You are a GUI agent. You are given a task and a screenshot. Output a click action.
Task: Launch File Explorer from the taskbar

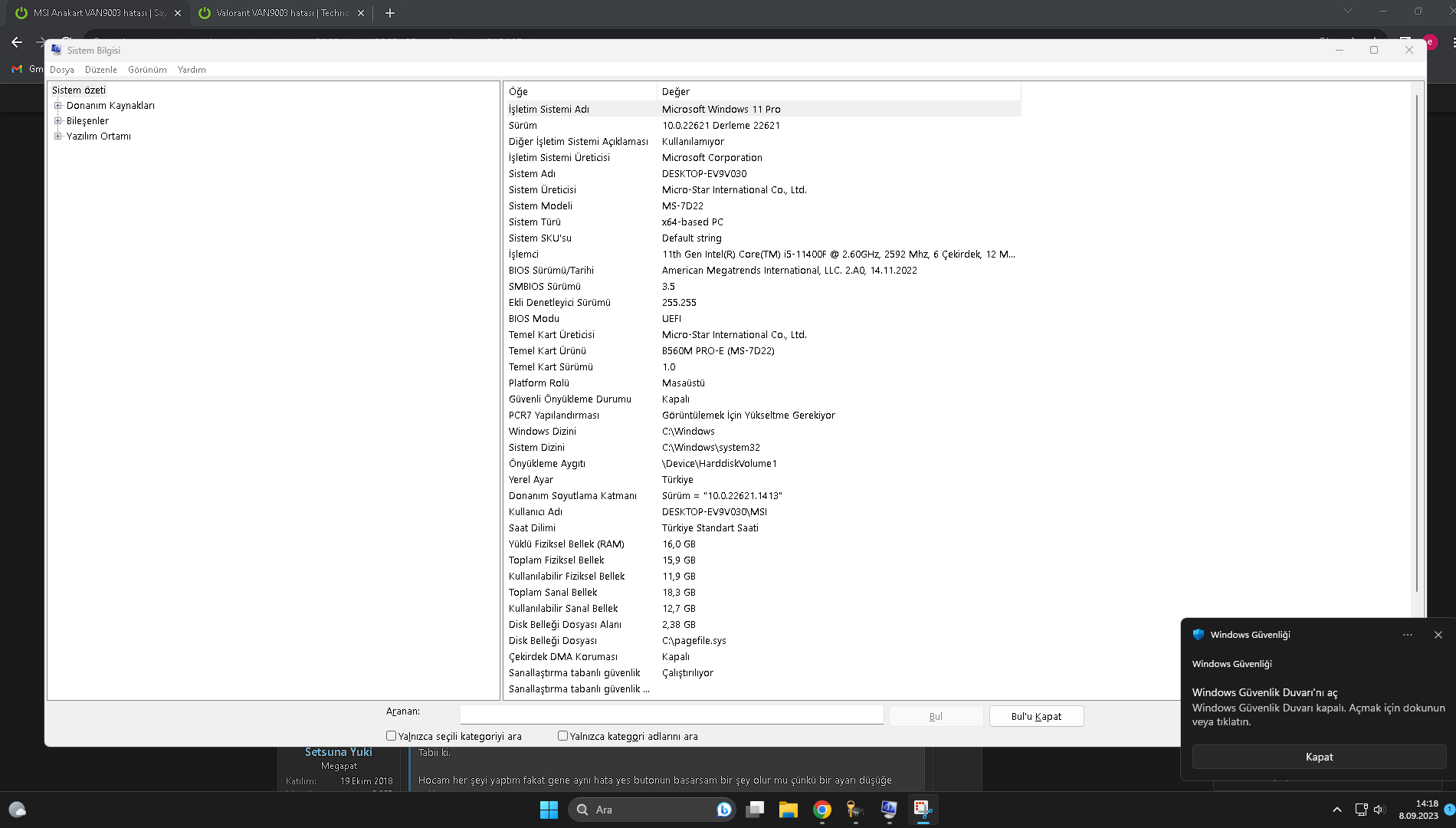pos(789,810)
